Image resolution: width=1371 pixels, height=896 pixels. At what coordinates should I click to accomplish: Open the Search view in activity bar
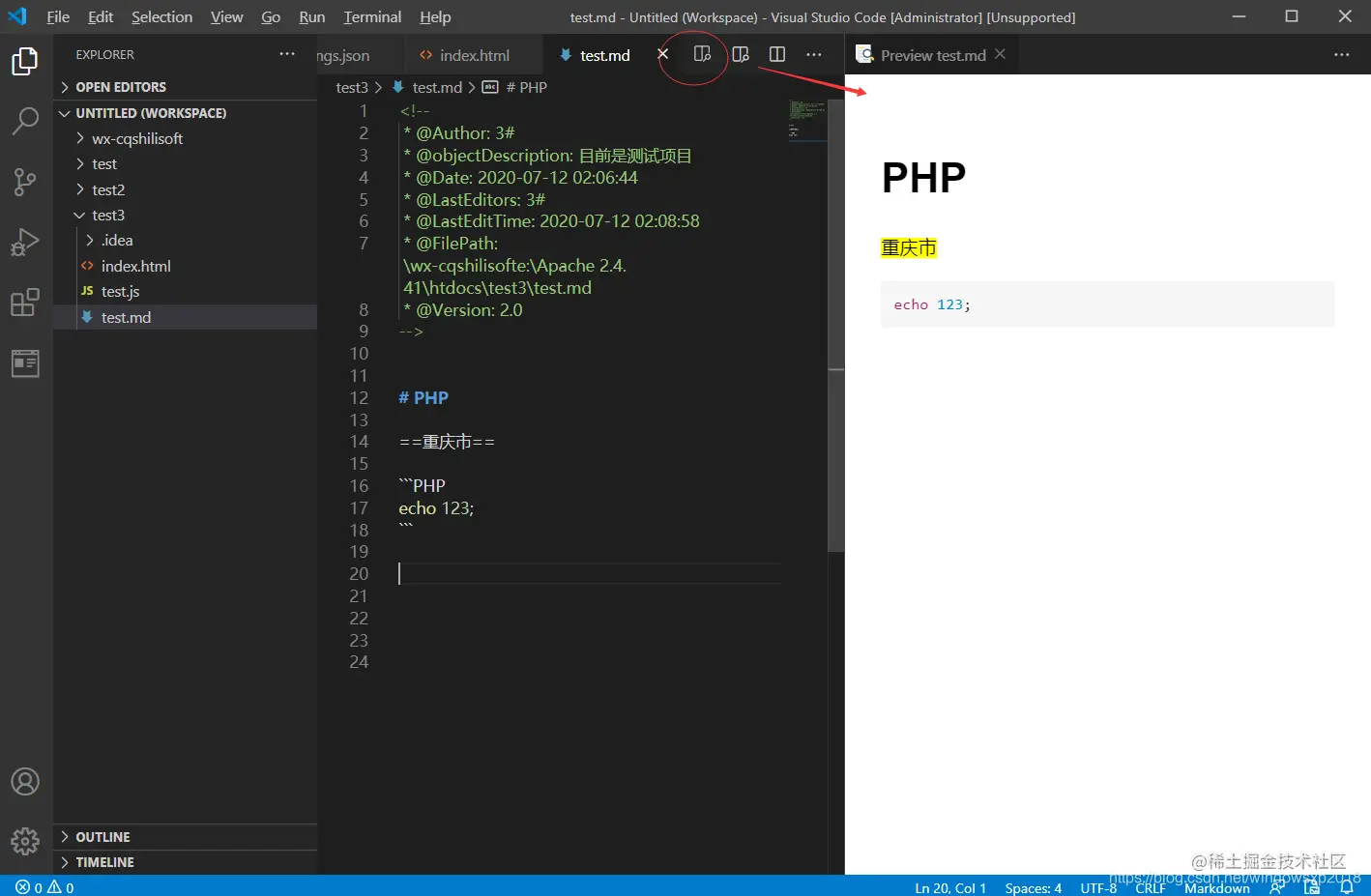[x=25, y=121]
